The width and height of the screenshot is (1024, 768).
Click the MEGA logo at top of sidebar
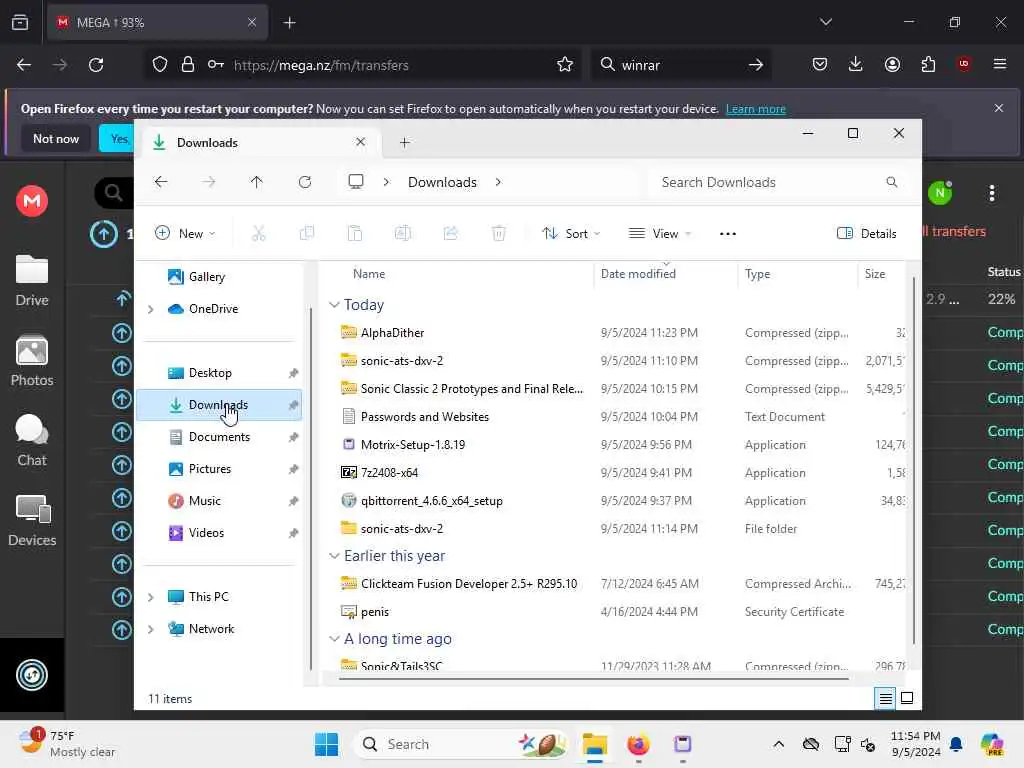[32, 200]
